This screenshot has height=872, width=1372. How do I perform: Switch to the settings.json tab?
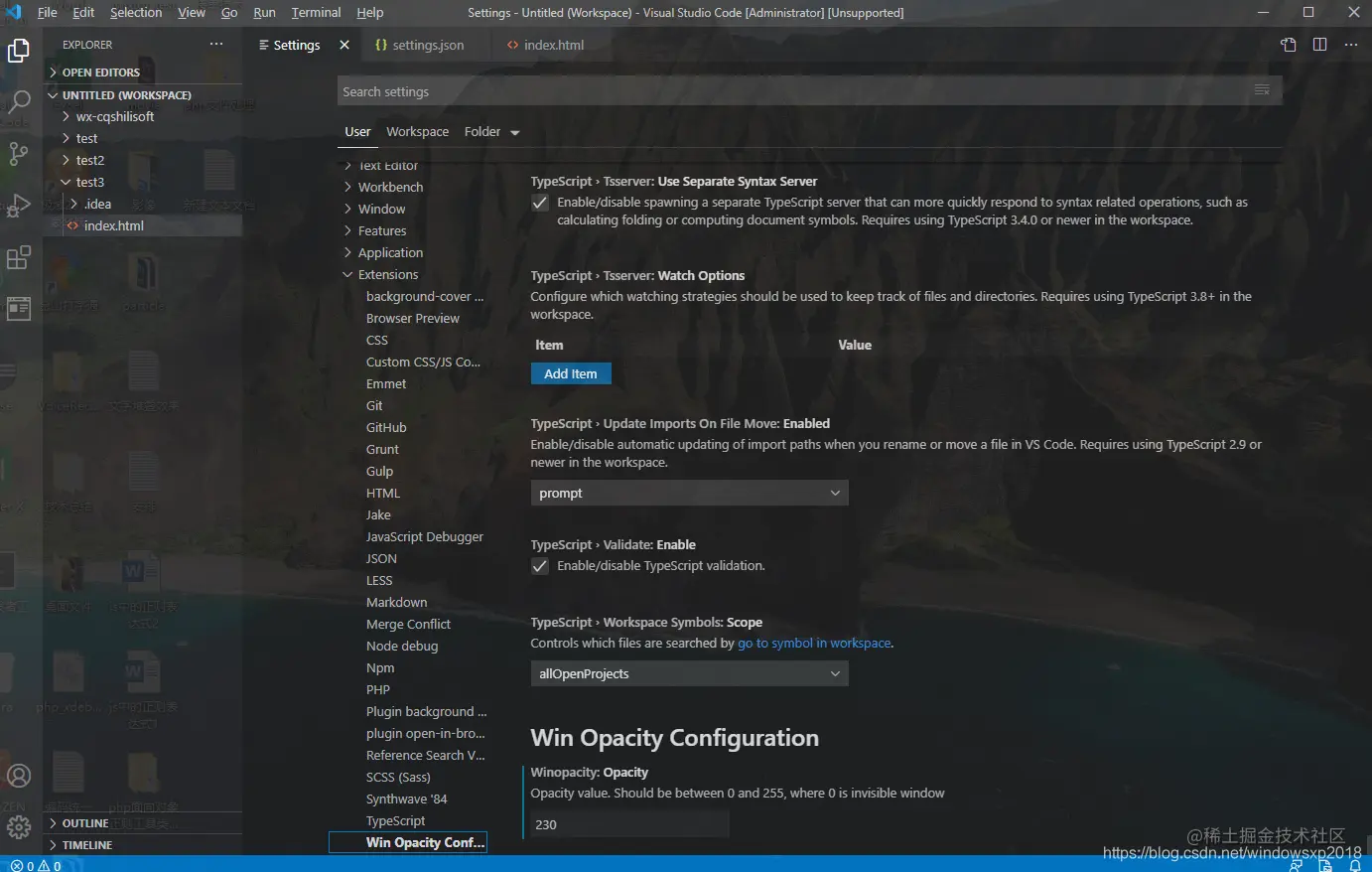click(427, 45)
